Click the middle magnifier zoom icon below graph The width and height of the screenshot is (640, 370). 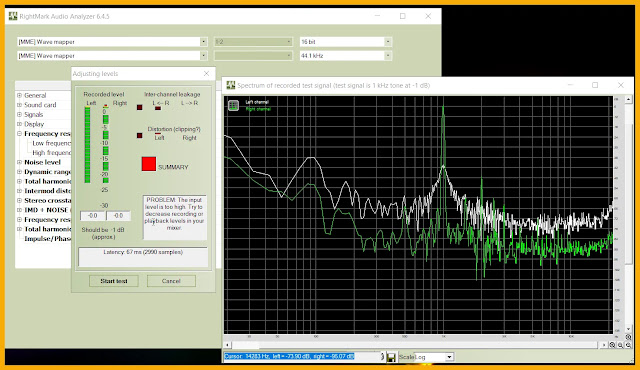620,345
